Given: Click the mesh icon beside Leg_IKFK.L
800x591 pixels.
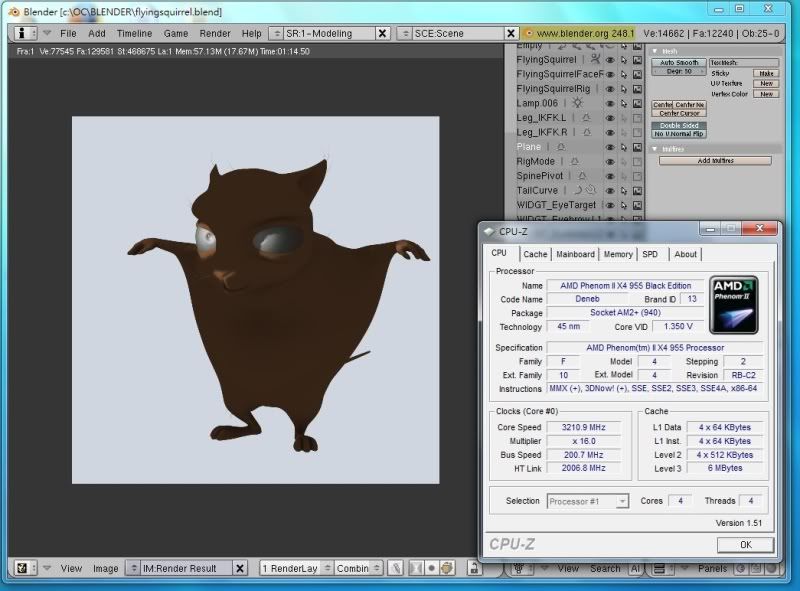Looking at the screenshot, I should (586, 117).
